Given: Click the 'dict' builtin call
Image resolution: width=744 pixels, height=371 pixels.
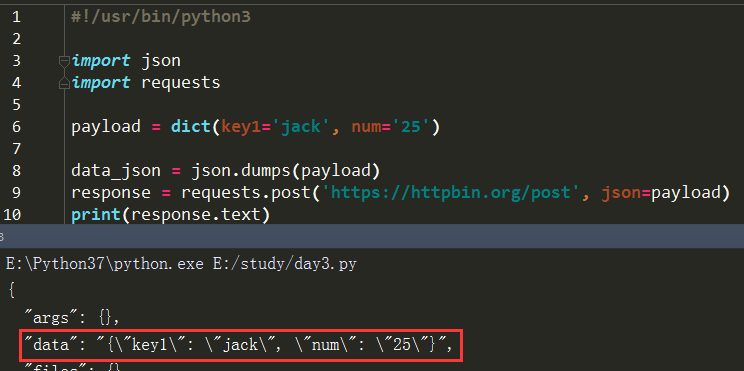Looking at the screenshot, I should 191,127.
